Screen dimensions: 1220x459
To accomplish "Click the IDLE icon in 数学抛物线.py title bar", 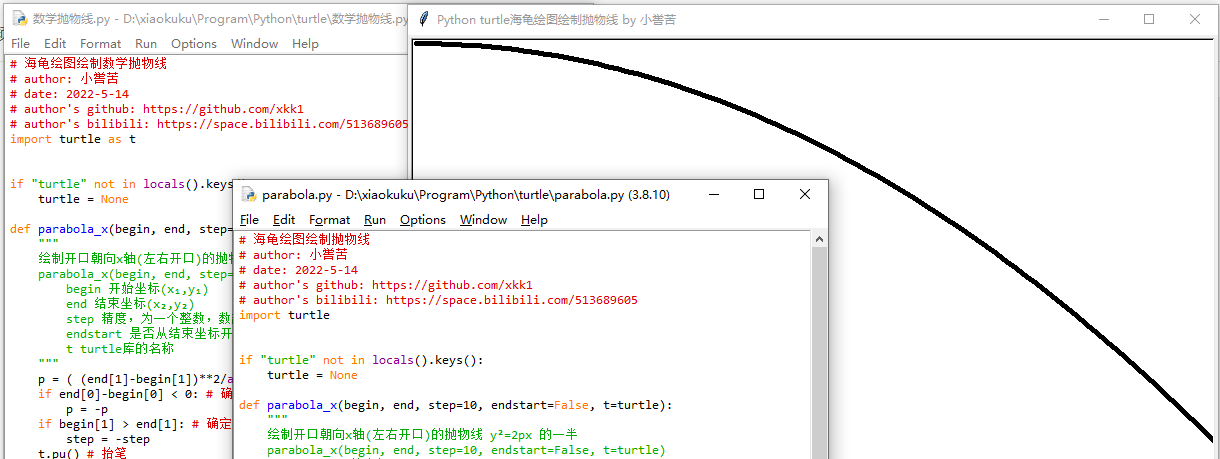I will [x=18, y=18].
